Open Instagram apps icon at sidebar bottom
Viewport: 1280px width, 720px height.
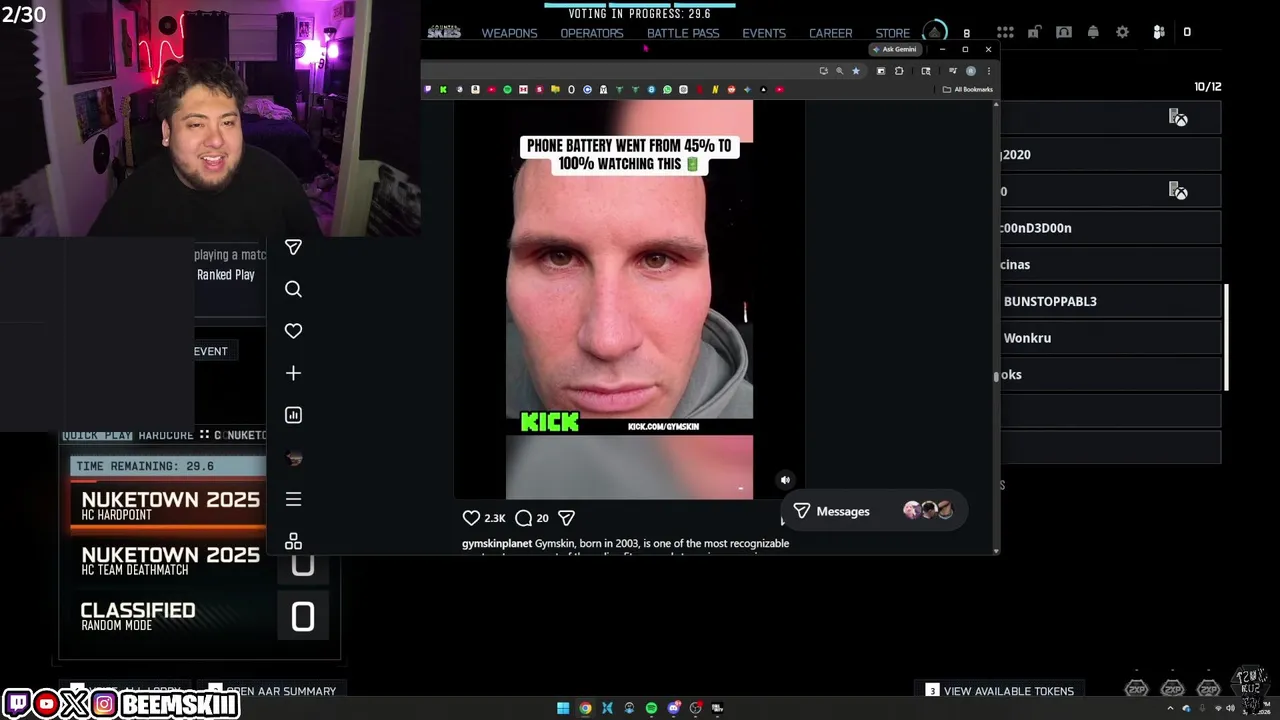tap(293, 541)
